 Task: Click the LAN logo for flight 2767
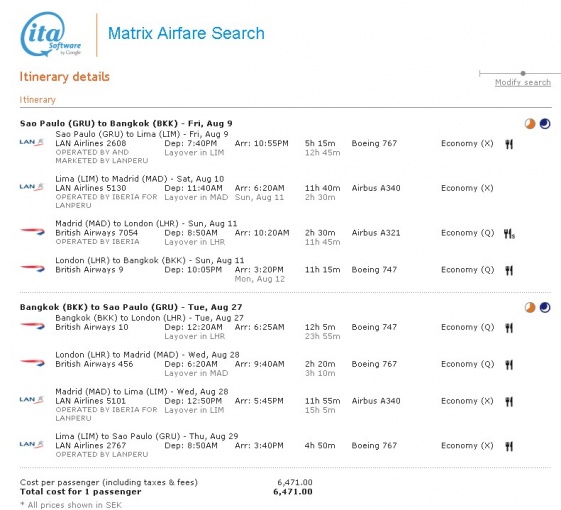tap(32, 445)
